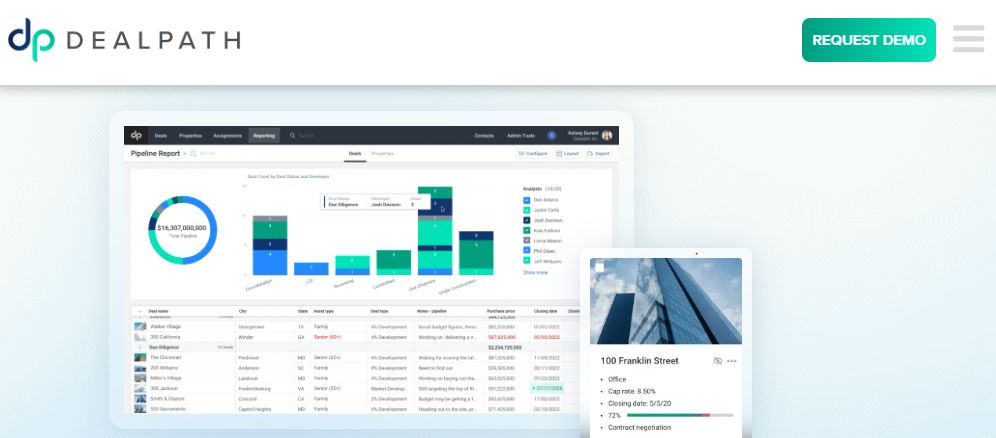The width and height of the screenshot is (996, 438).
Task: Click the red Senior (60+) asset type cell
Action: click(327, 337)
